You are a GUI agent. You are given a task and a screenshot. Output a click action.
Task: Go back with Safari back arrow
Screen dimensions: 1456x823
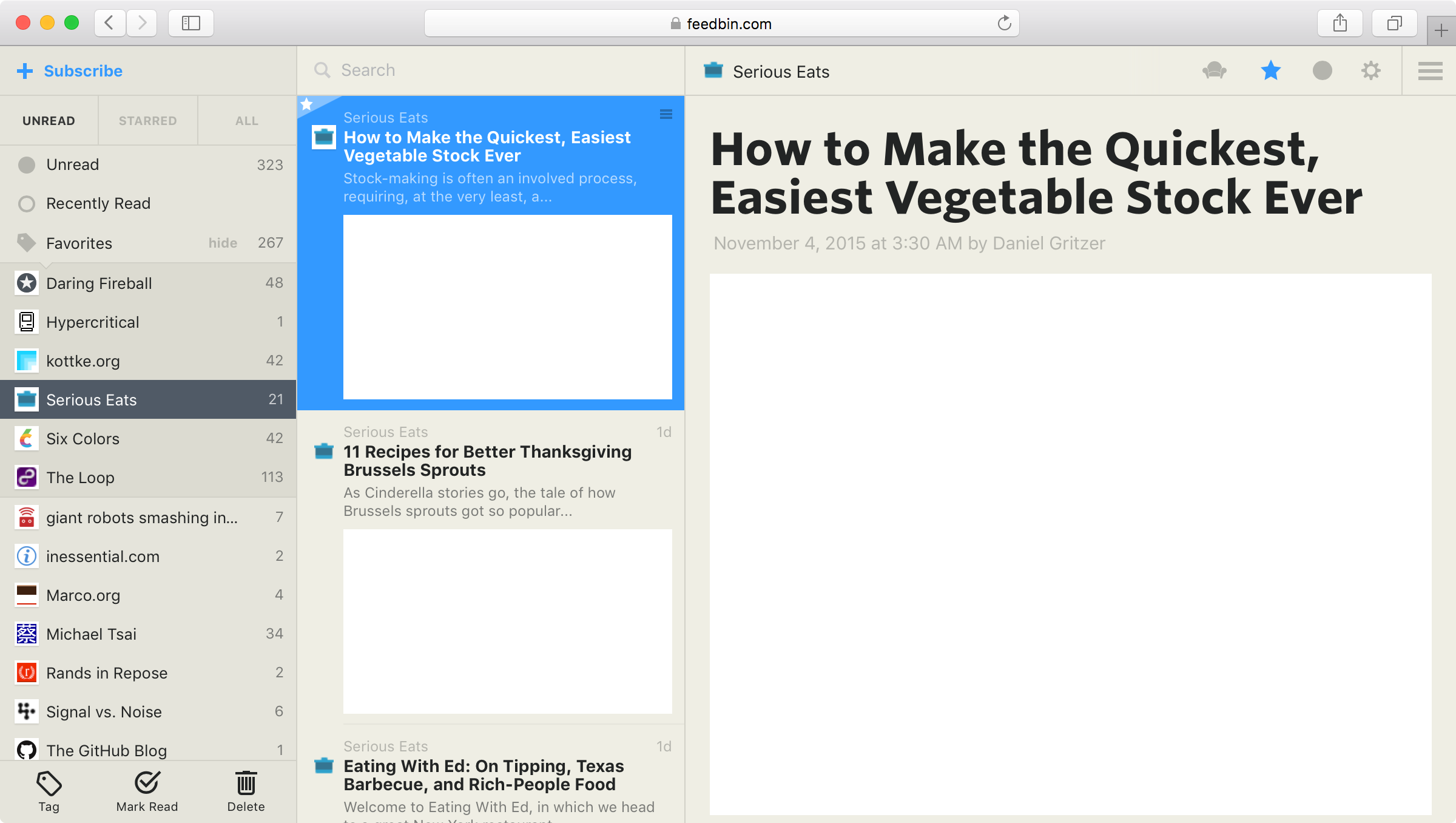coord(110,23)
